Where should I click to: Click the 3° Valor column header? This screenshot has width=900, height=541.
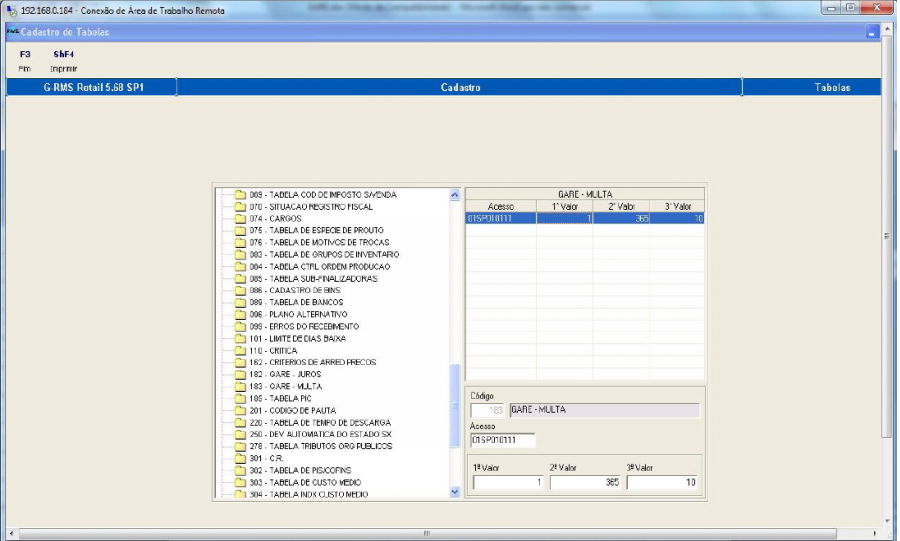tap(677, 206)
